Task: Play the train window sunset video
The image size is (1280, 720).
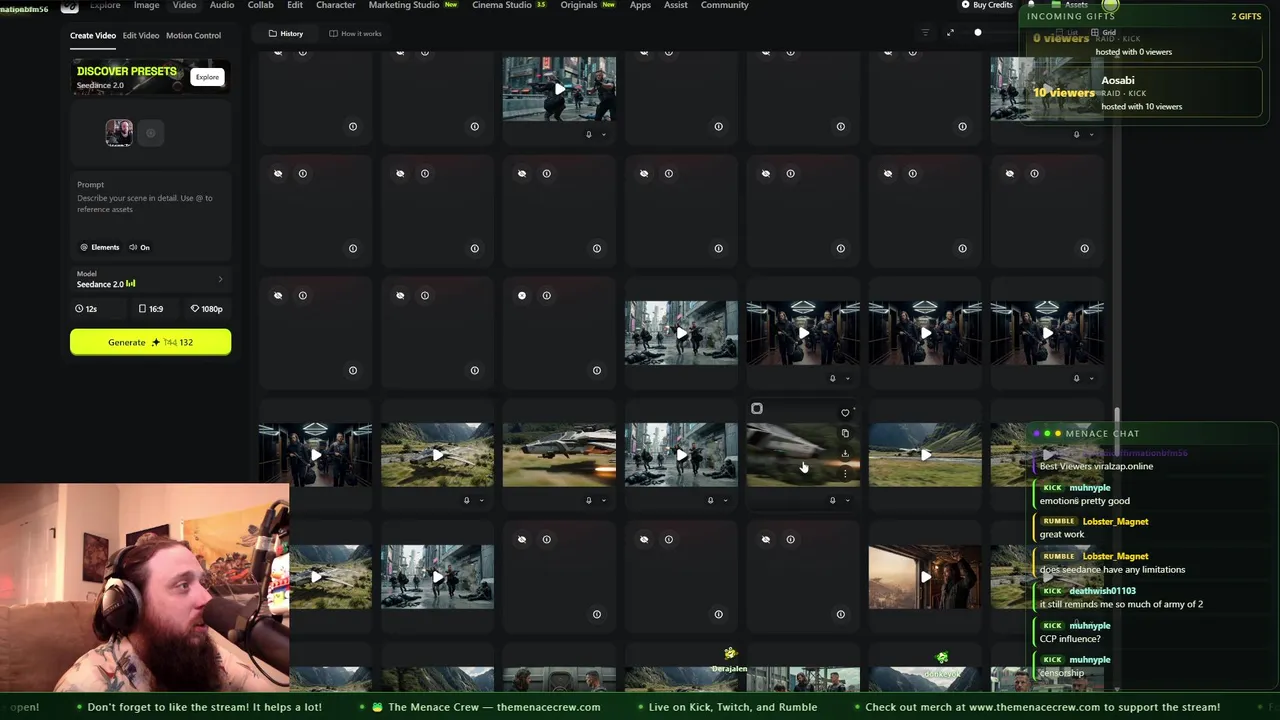Action: click(925, 577)
